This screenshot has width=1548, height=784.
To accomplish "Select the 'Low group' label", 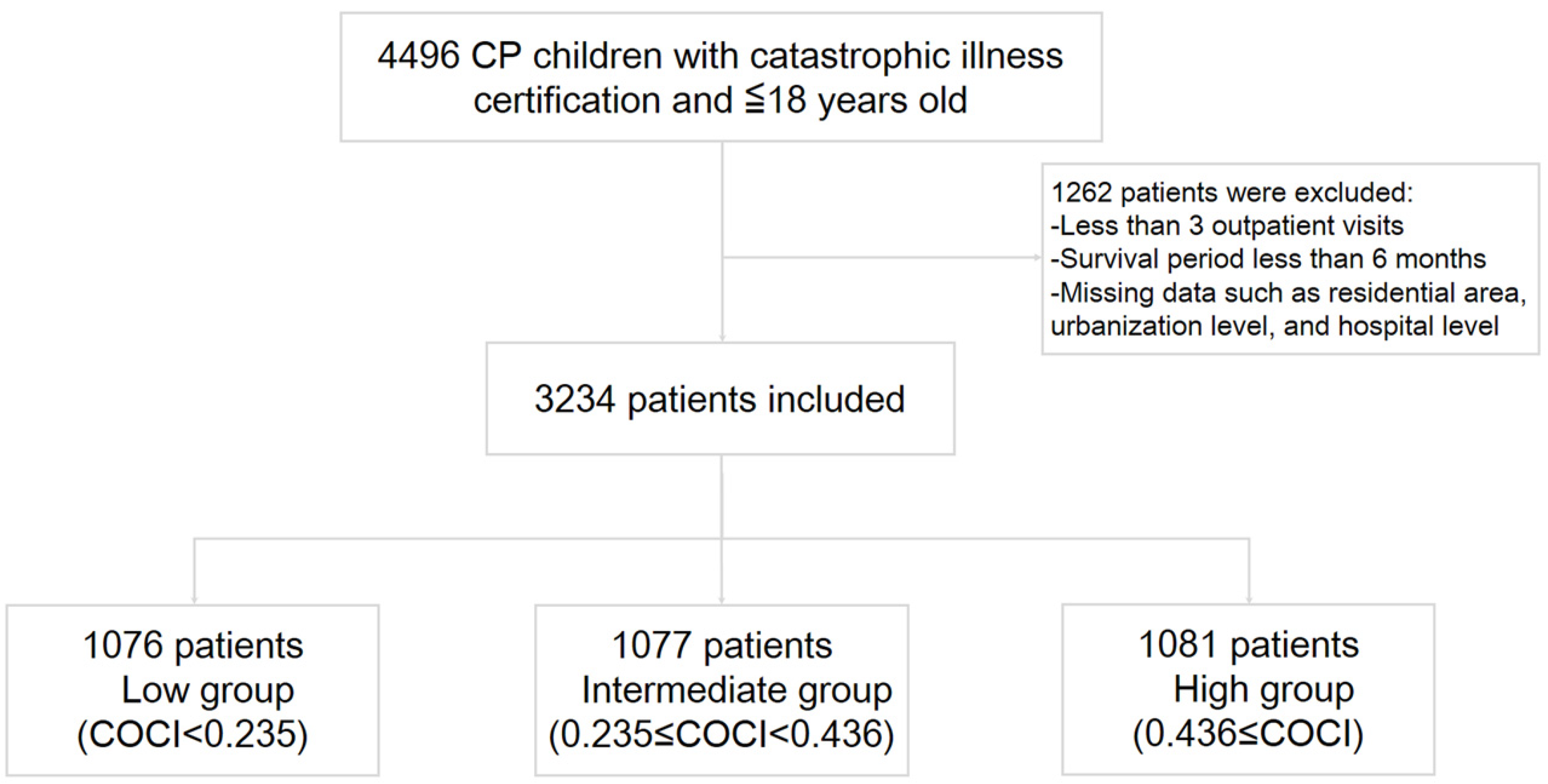I will [x=207, y=690].
